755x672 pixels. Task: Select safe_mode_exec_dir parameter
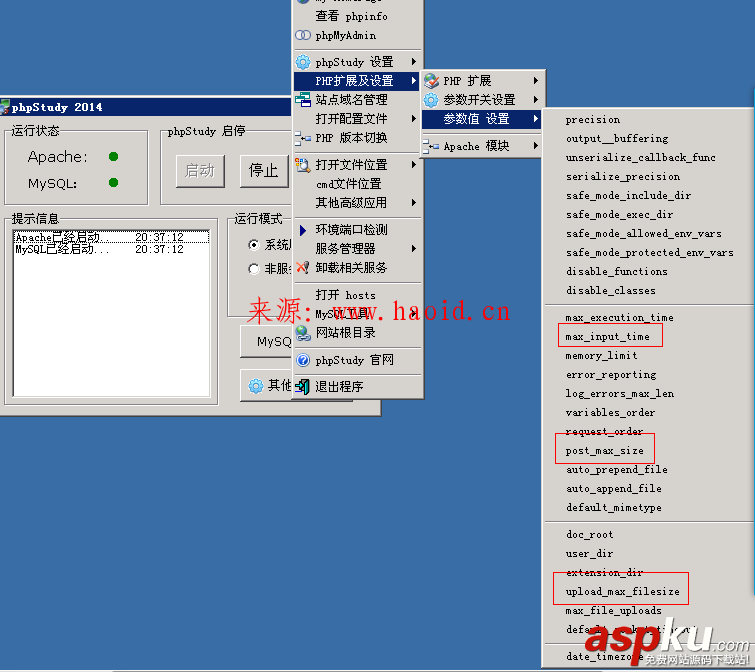(619, 215)
